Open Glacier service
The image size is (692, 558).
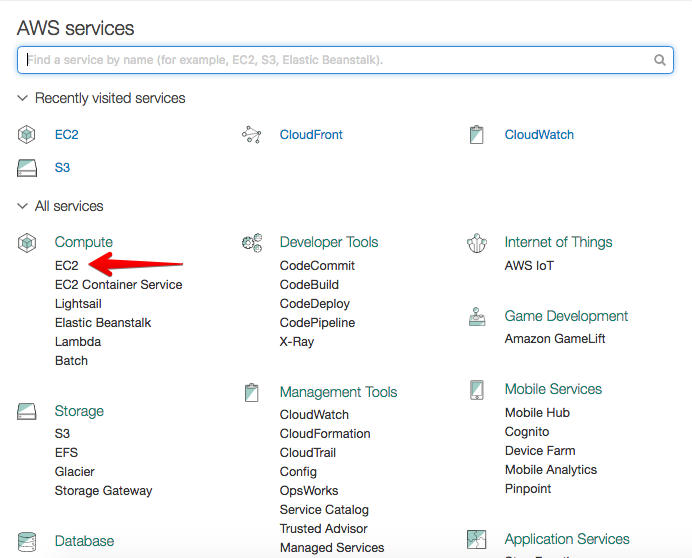[75, 471]
